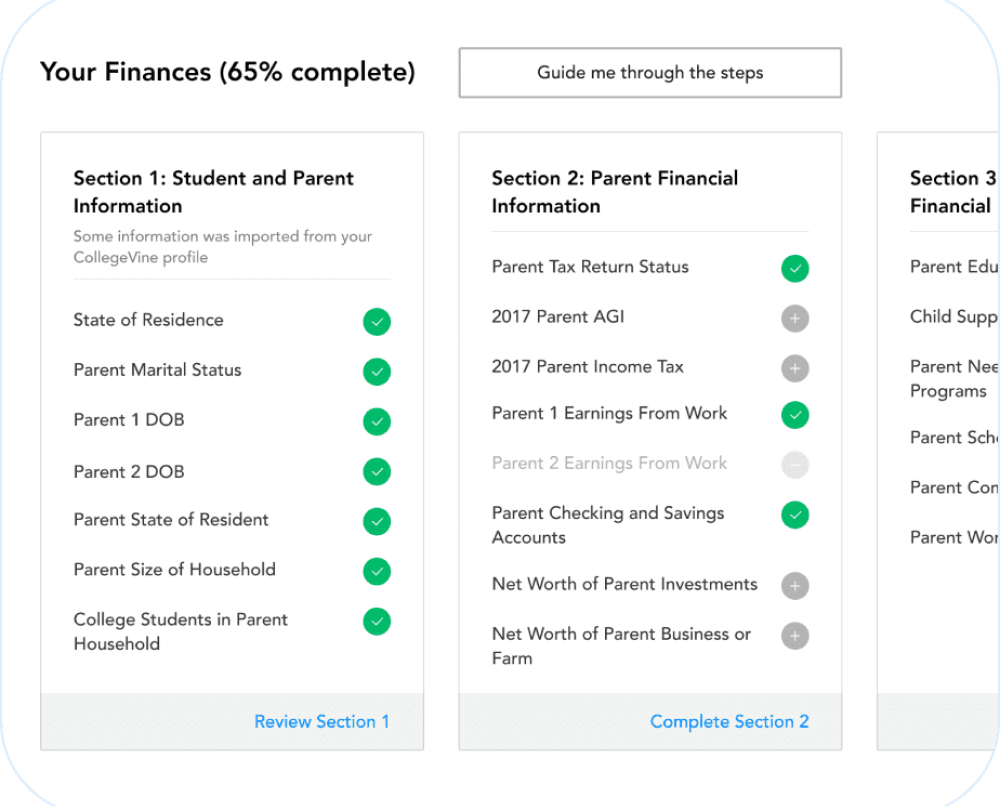Click the Parent Tax Return Status checkmark
This screenshot has width=1000, height=807.
point(795,269)
